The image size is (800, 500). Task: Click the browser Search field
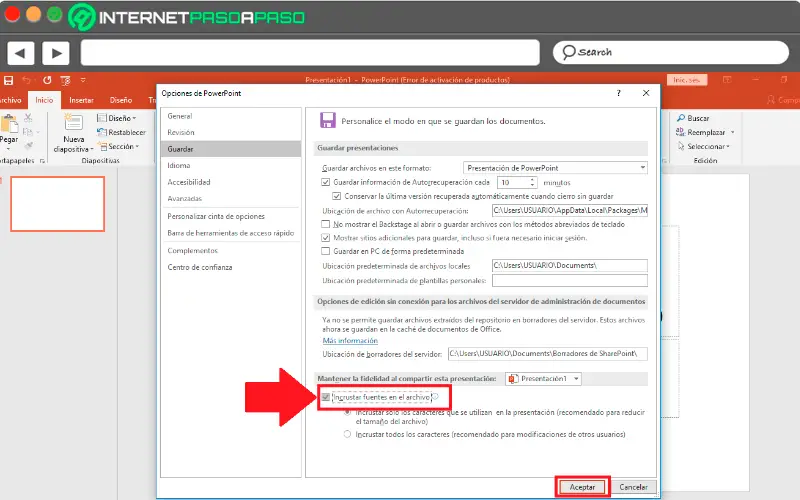pyautogui.click(x=670, y=53)
